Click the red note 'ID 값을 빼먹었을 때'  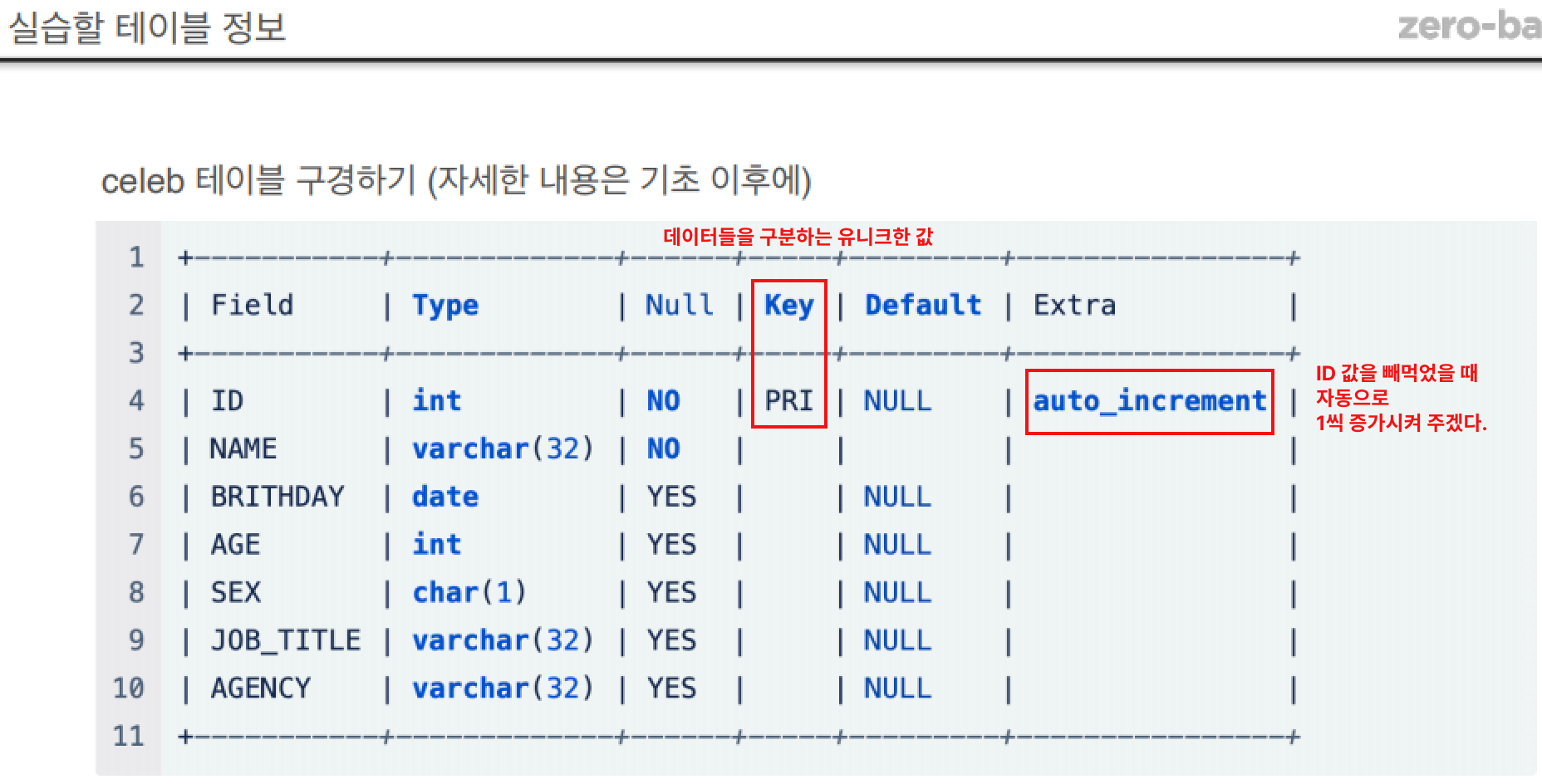(x=1397, y=373)
